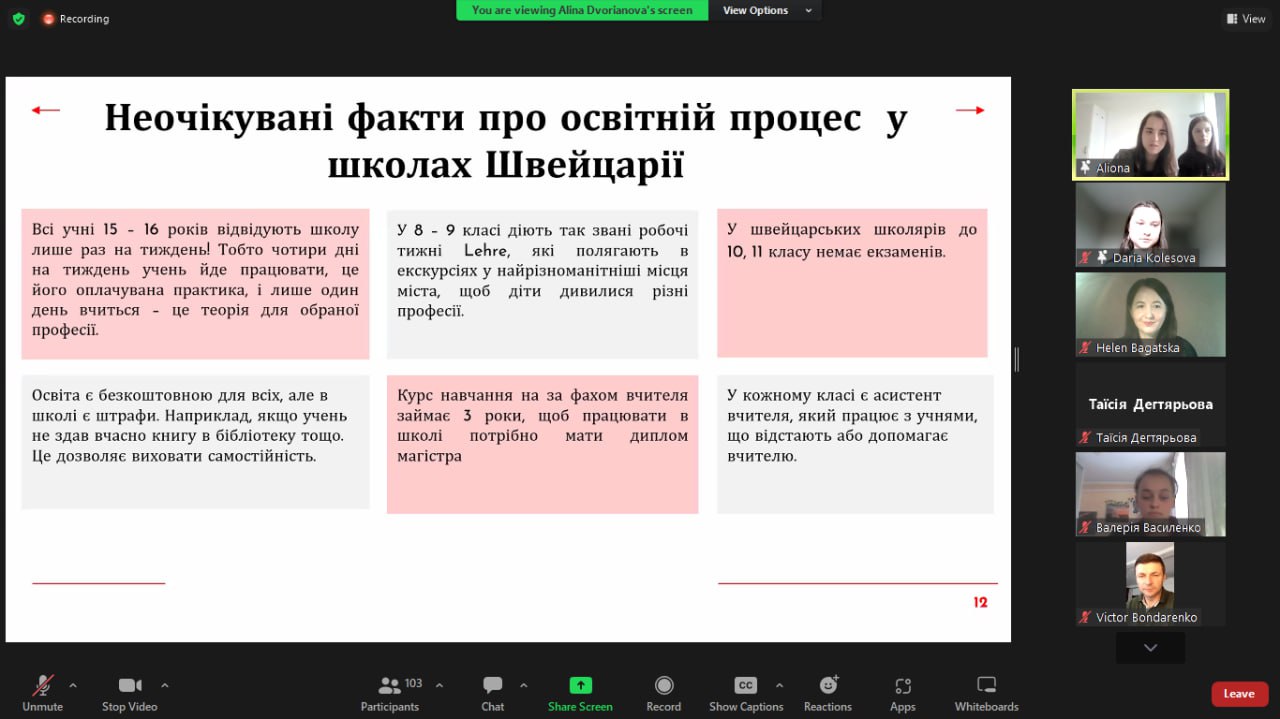Open the View layout menu
The height and width of the screenshot is (719, 1280).
tap(1246, 18)
